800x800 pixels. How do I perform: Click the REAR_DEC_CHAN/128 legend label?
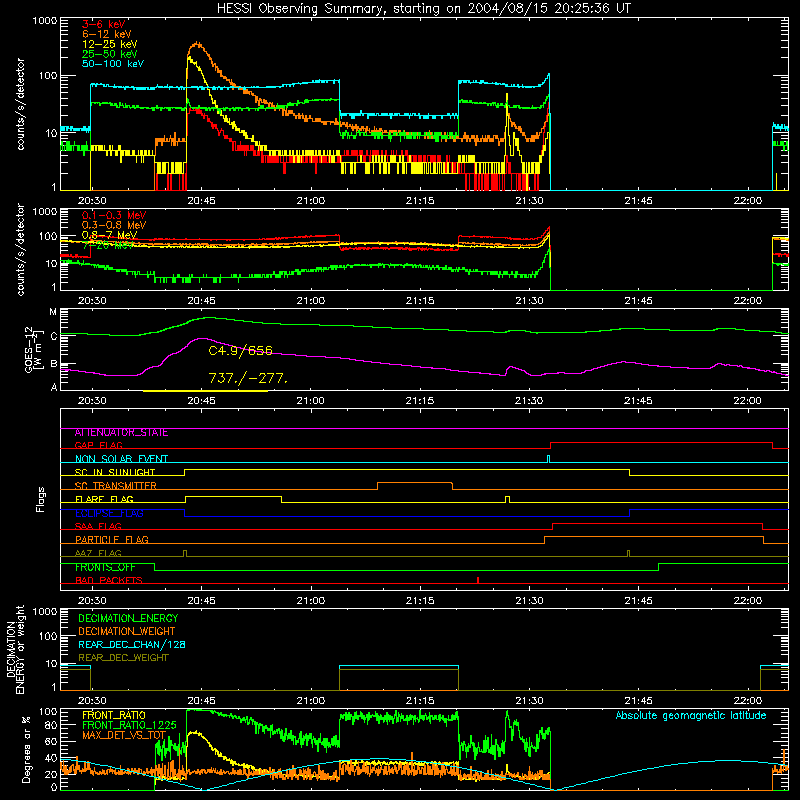click(132, 645)
